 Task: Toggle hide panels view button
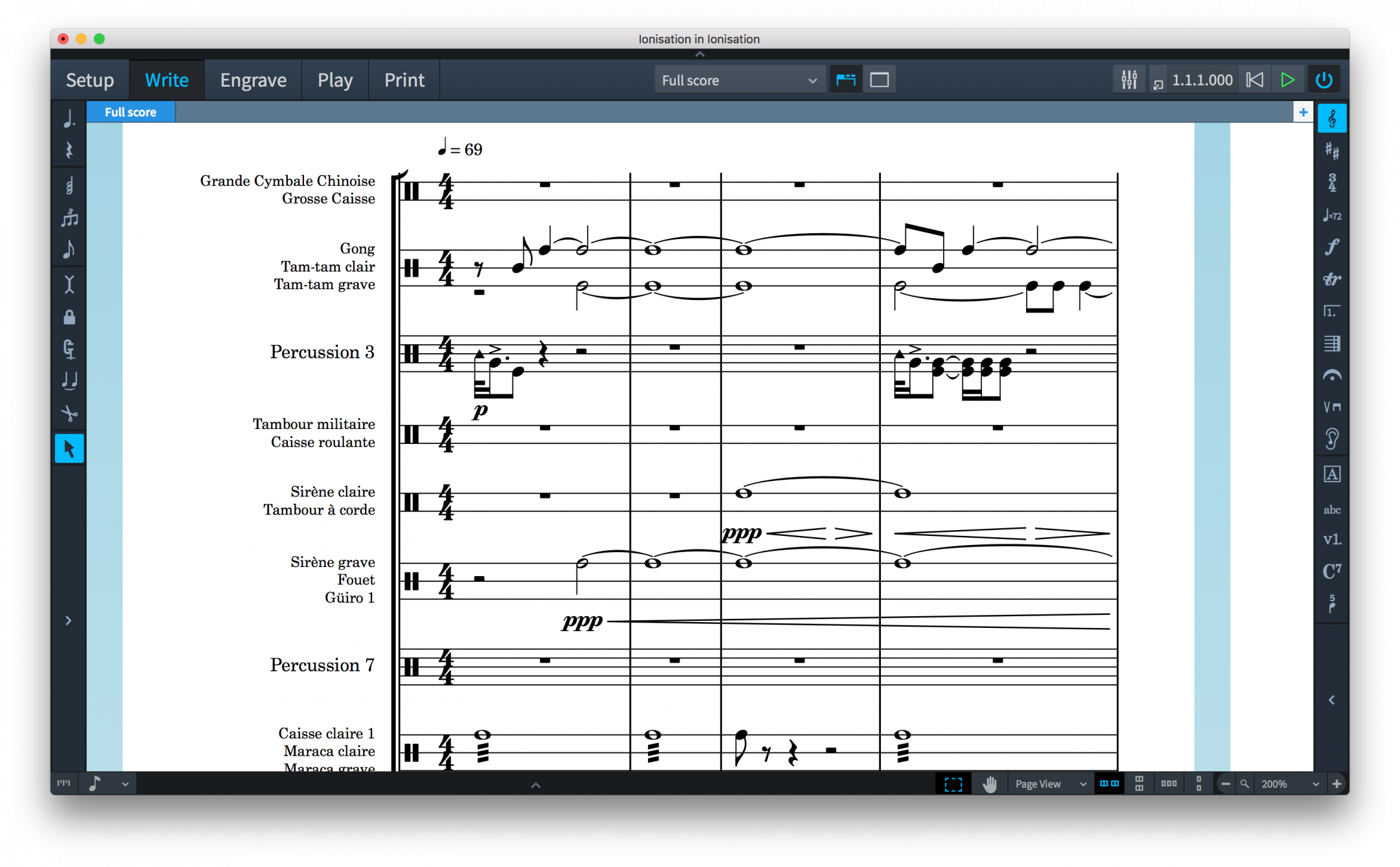880,80
